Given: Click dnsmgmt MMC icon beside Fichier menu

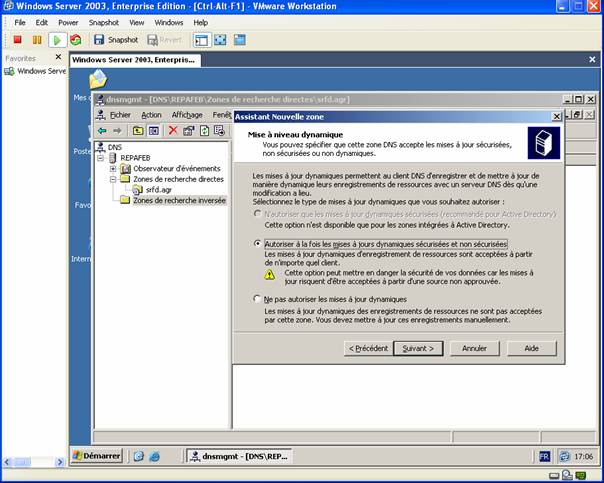Looking at the screenshot, I should (101, 115).
